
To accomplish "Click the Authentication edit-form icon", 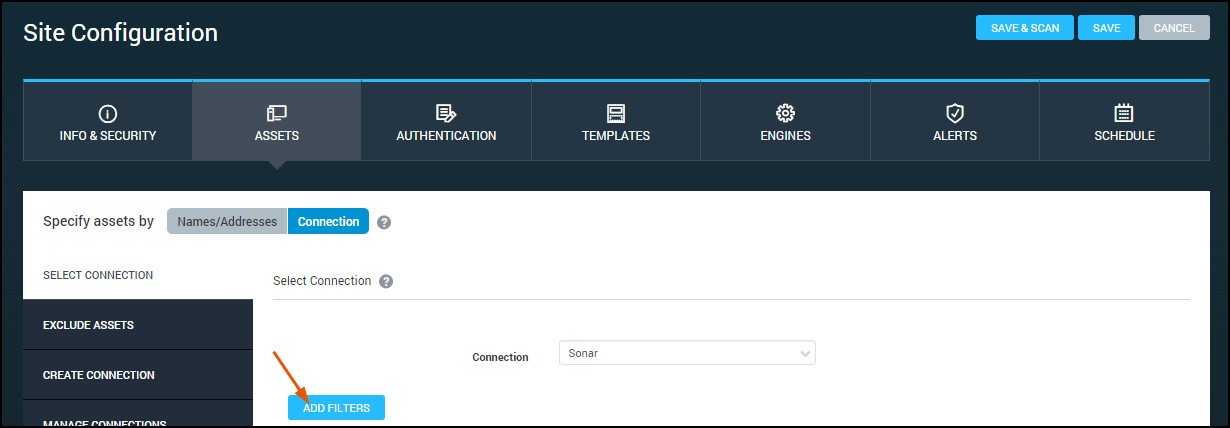I will tap(446, 113).
